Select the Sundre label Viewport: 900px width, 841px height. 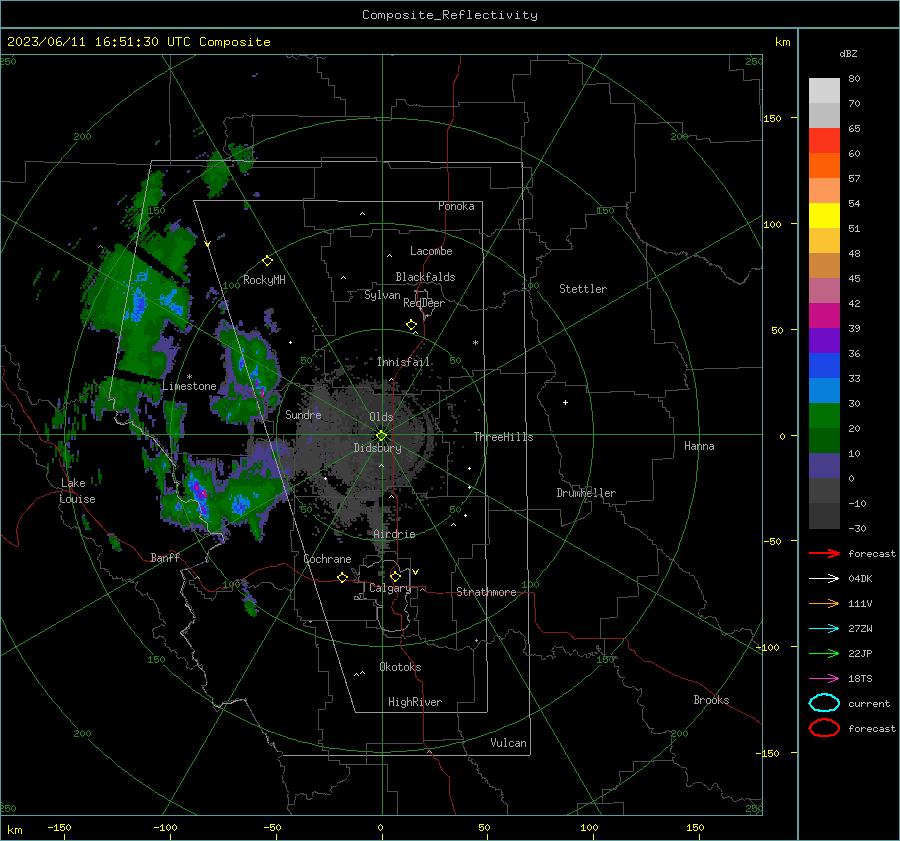point(303,414)
